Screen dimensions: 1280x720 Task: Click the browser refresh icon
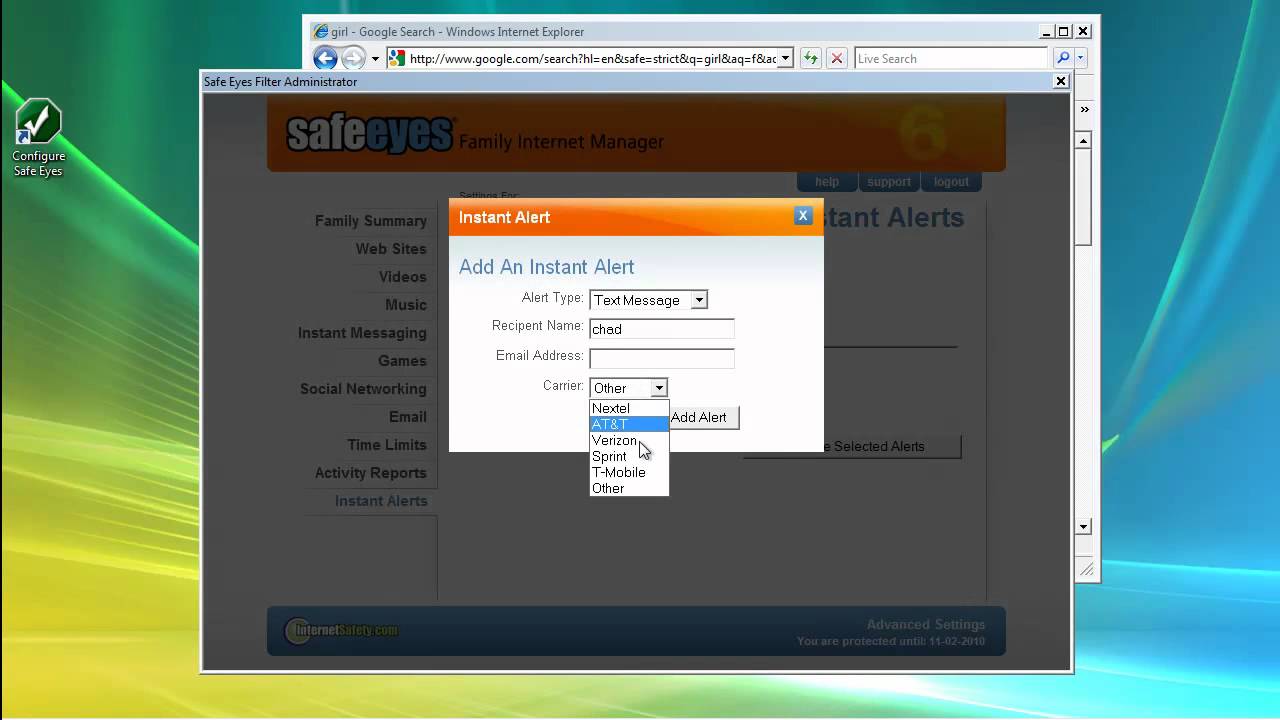[x=810, y=58]
